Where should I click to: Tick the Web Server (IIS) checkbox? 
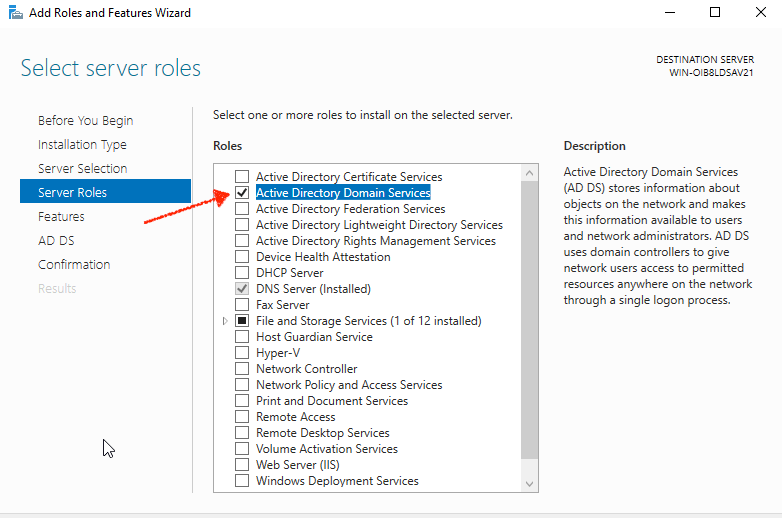pos(241,465)
